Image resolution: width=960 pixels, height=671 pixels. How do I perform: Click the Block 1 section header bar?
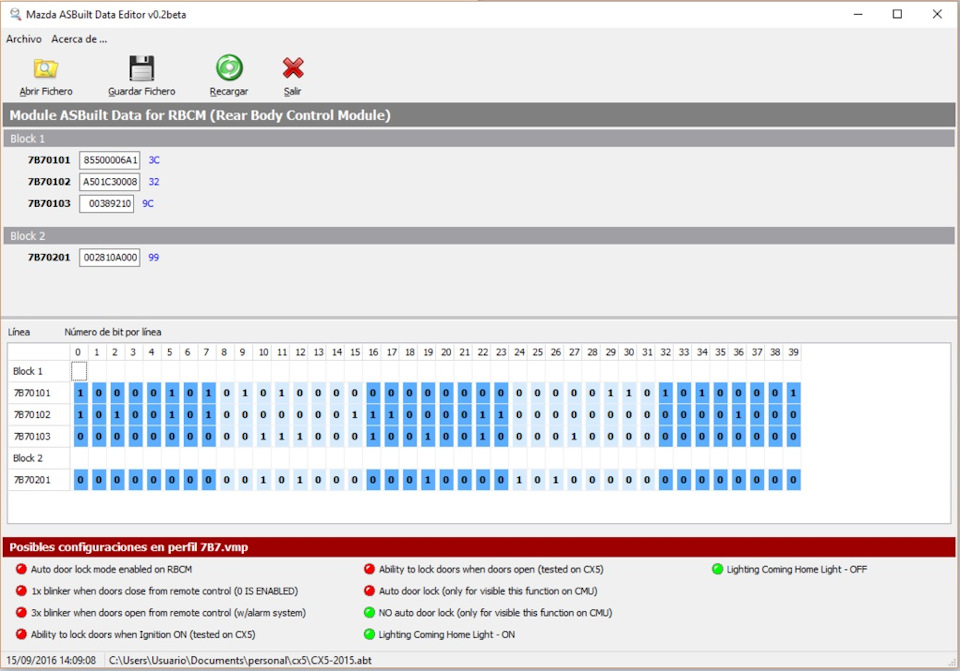coord(479,138)
